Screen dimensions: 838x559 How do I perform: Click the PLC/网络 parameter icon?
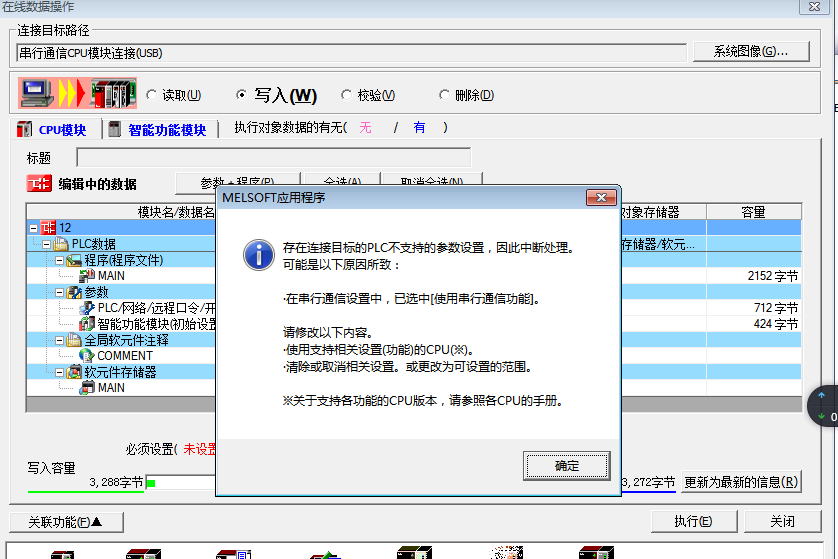[x=87, y=308]
